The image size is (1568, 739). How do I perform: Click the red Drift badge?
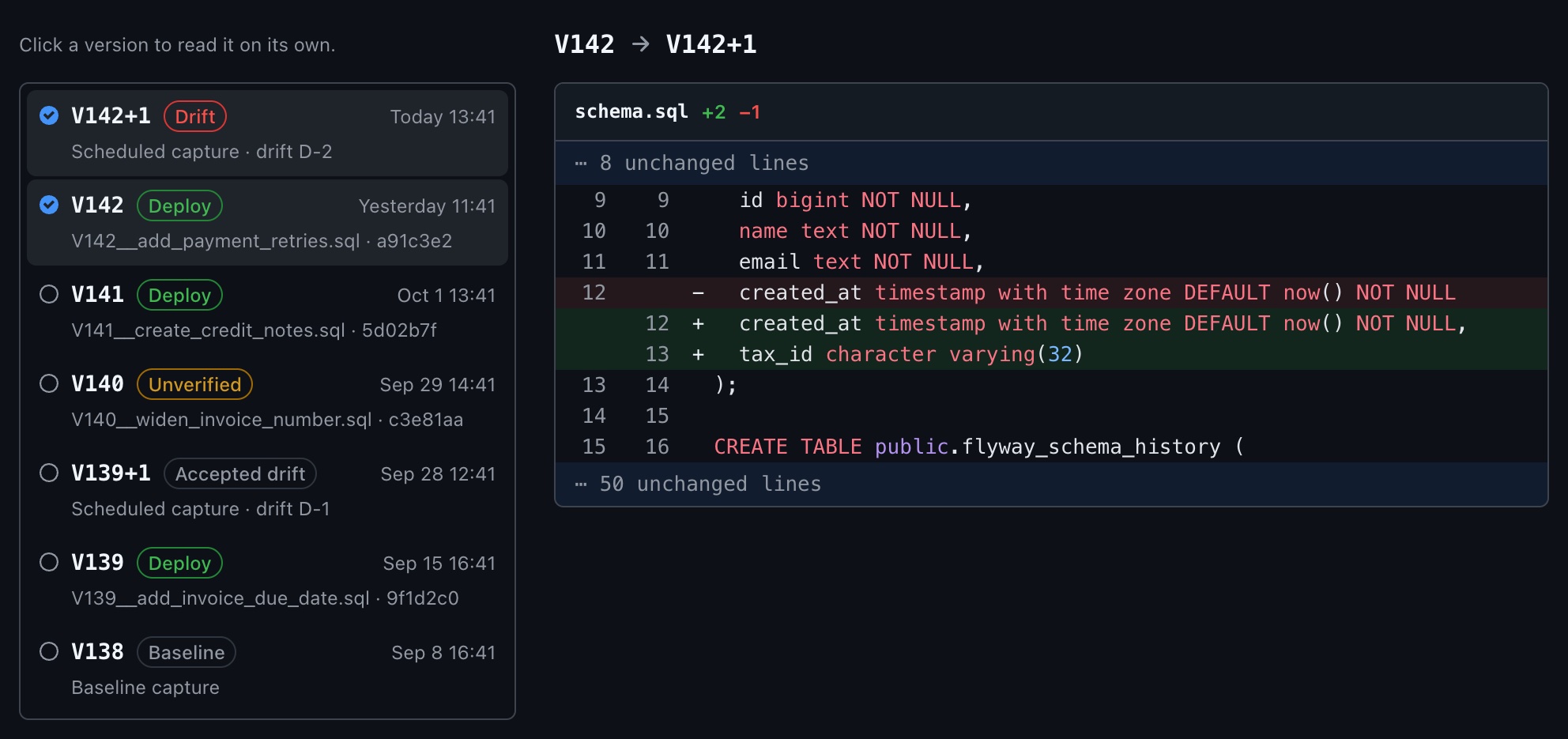tap(195, 116)
